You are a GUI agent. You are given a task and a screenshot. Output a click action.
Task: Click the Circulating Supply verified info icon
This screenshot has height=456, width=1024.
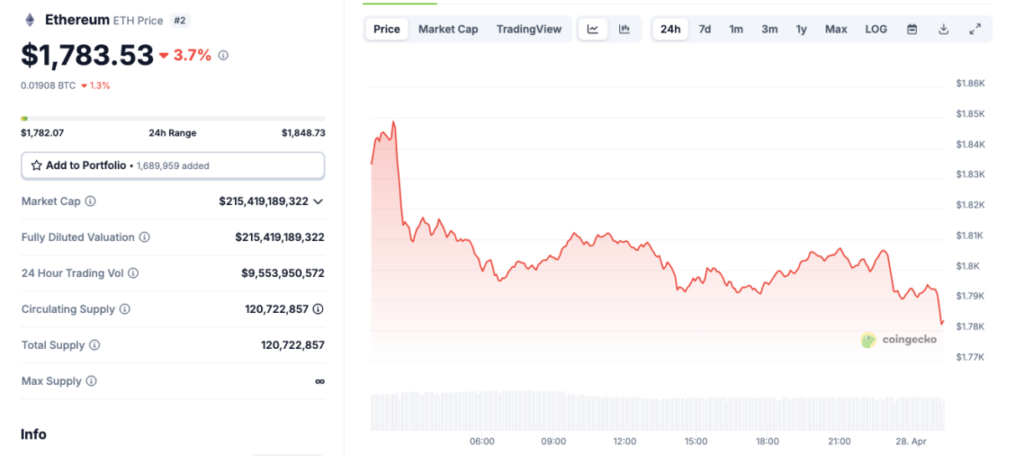[318, 309]
